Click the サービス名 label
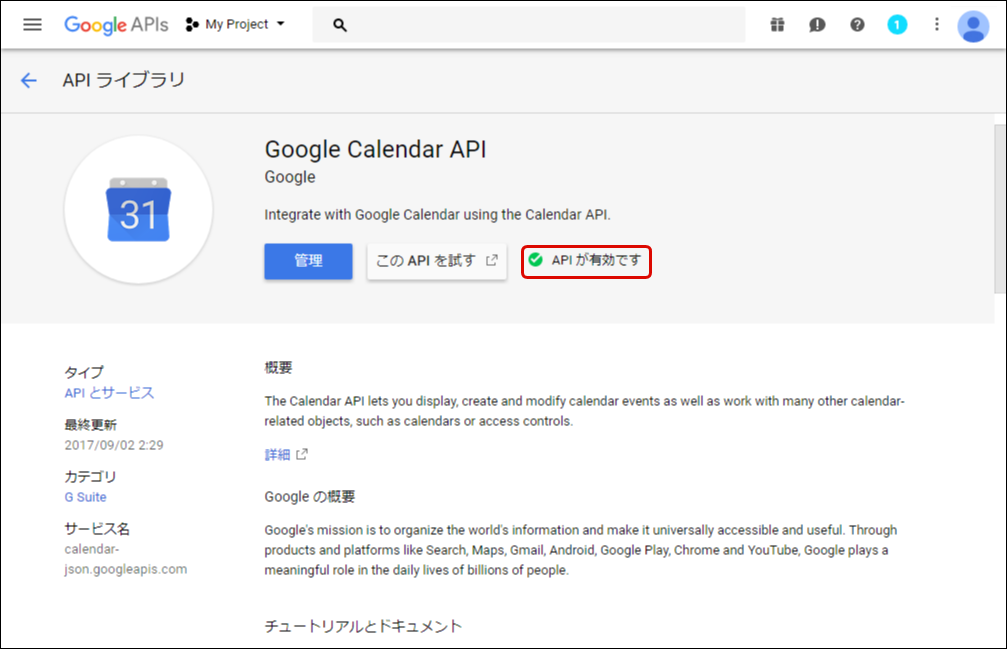 (97, 529)
